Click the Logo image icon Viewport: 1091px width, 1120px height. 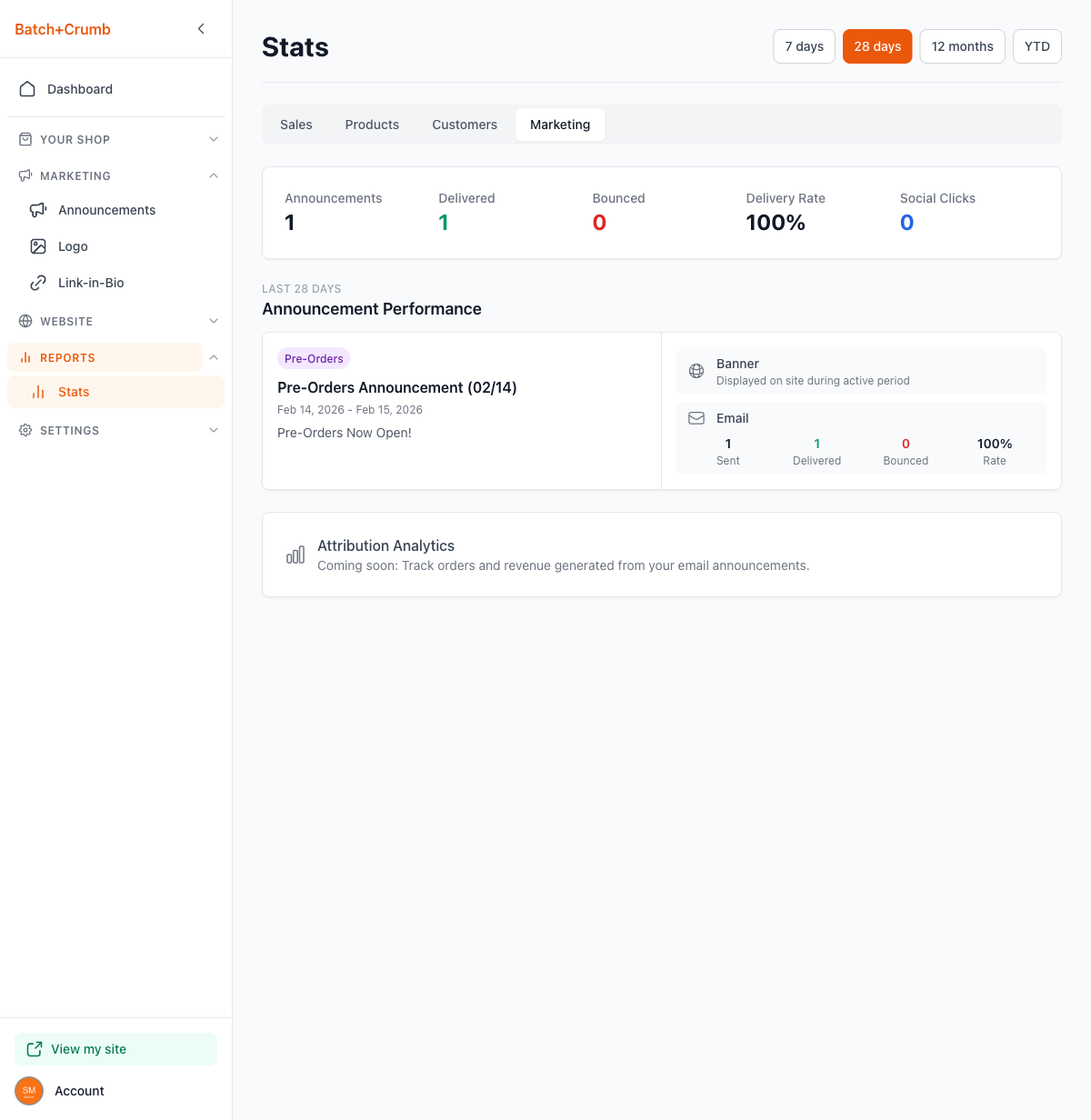coord(38,246)
